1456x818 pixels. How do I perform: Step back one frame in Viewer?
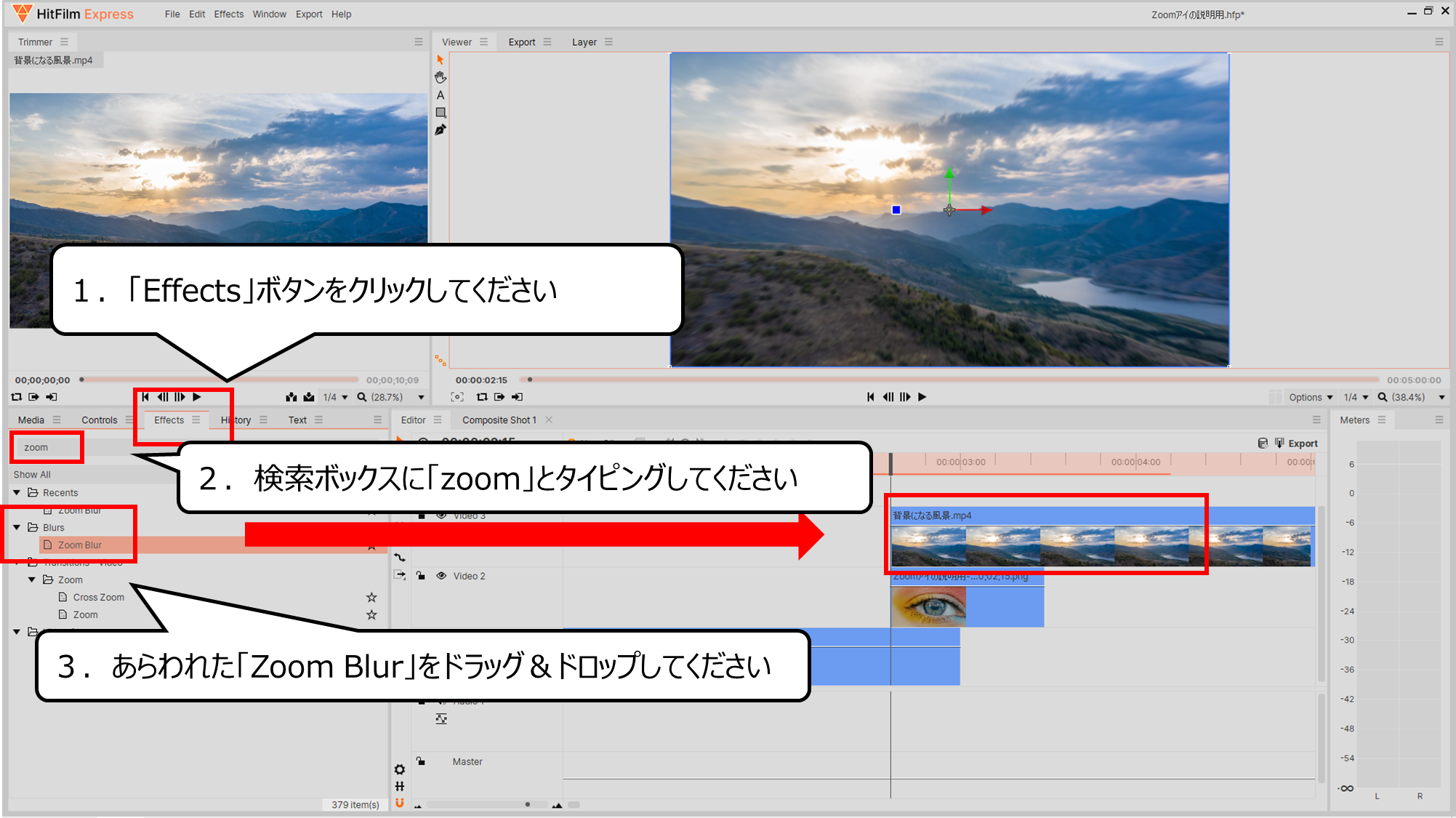pyautogui.click(x=888, y=397)
